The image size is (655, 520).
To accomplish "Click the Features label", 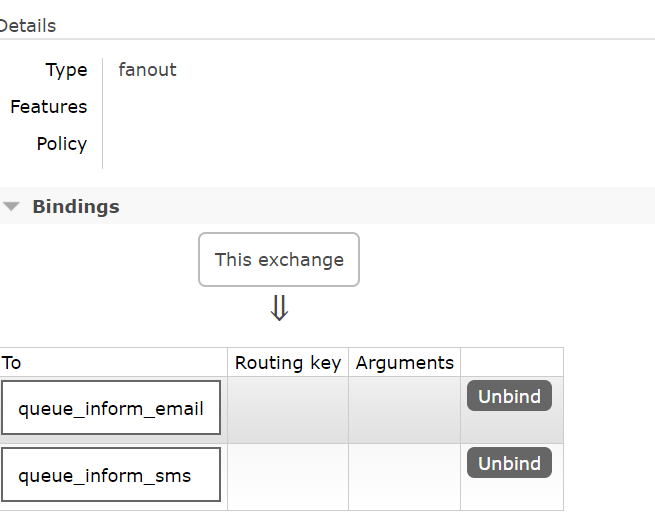I will click(x=49, y=107).
